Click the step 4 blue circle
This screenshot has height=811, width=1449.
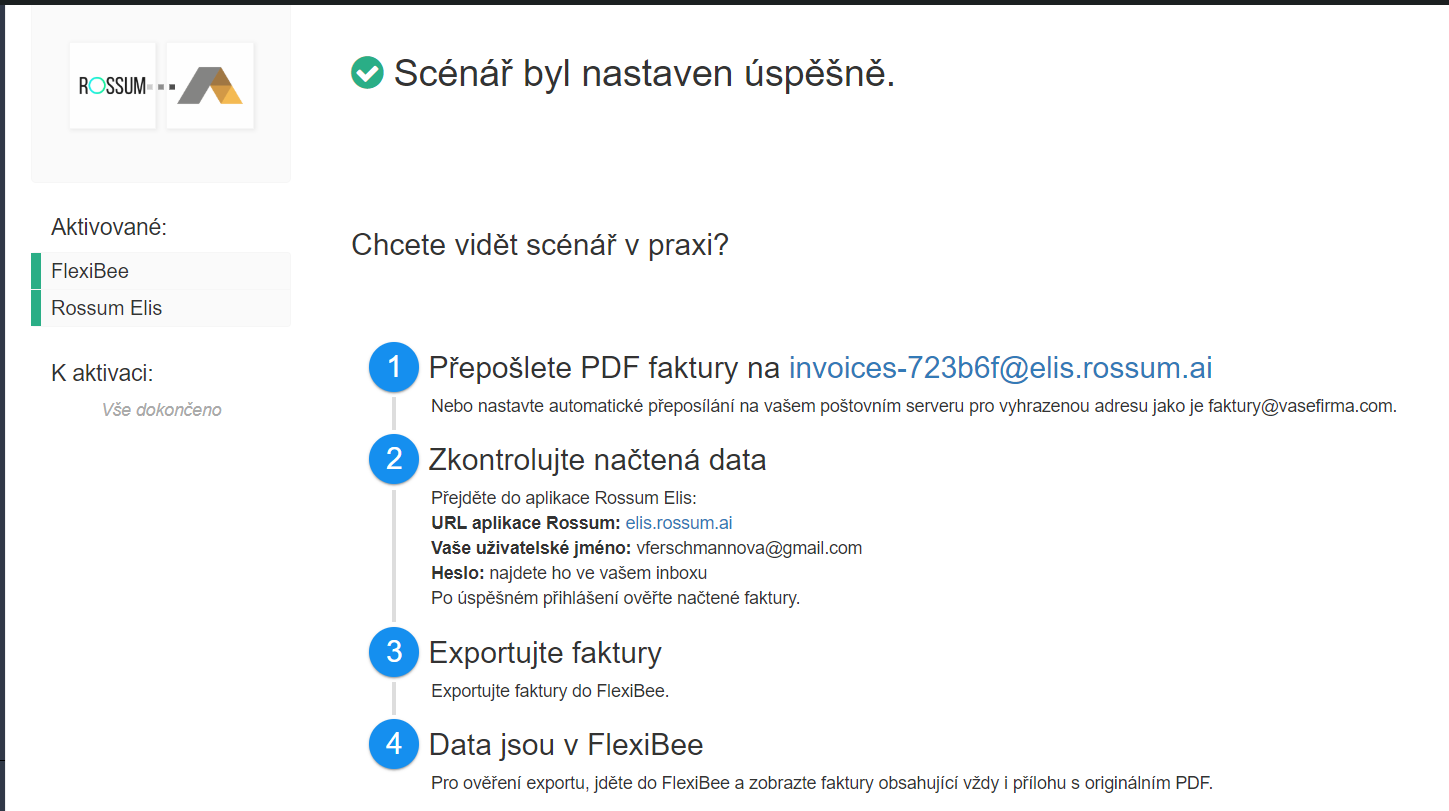click(395, 745)
